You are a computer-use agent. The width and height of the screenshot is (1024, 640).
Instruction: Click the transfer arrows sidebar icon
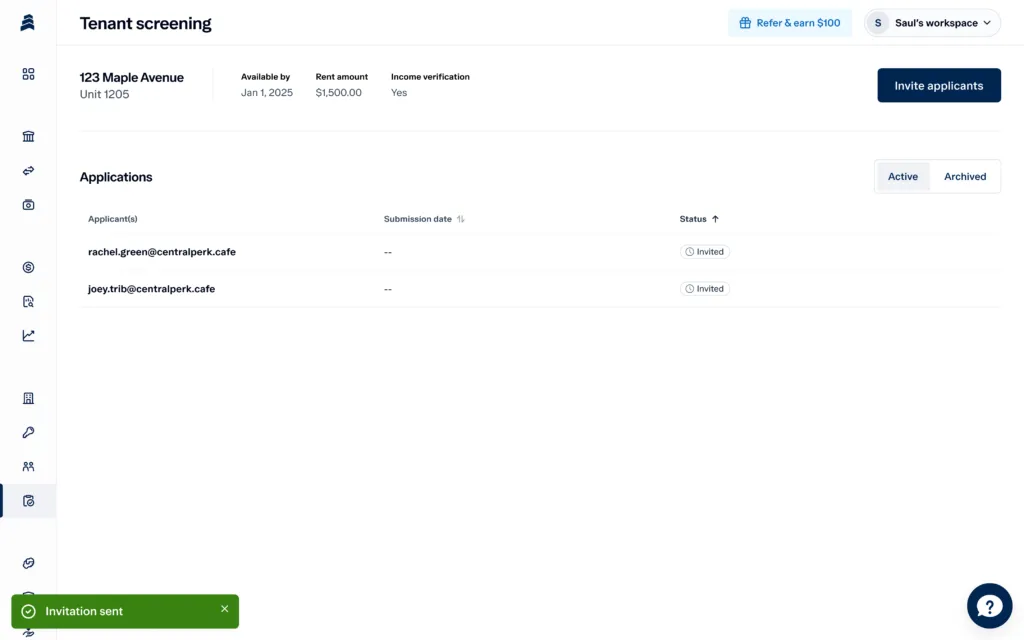pos(27,170)
